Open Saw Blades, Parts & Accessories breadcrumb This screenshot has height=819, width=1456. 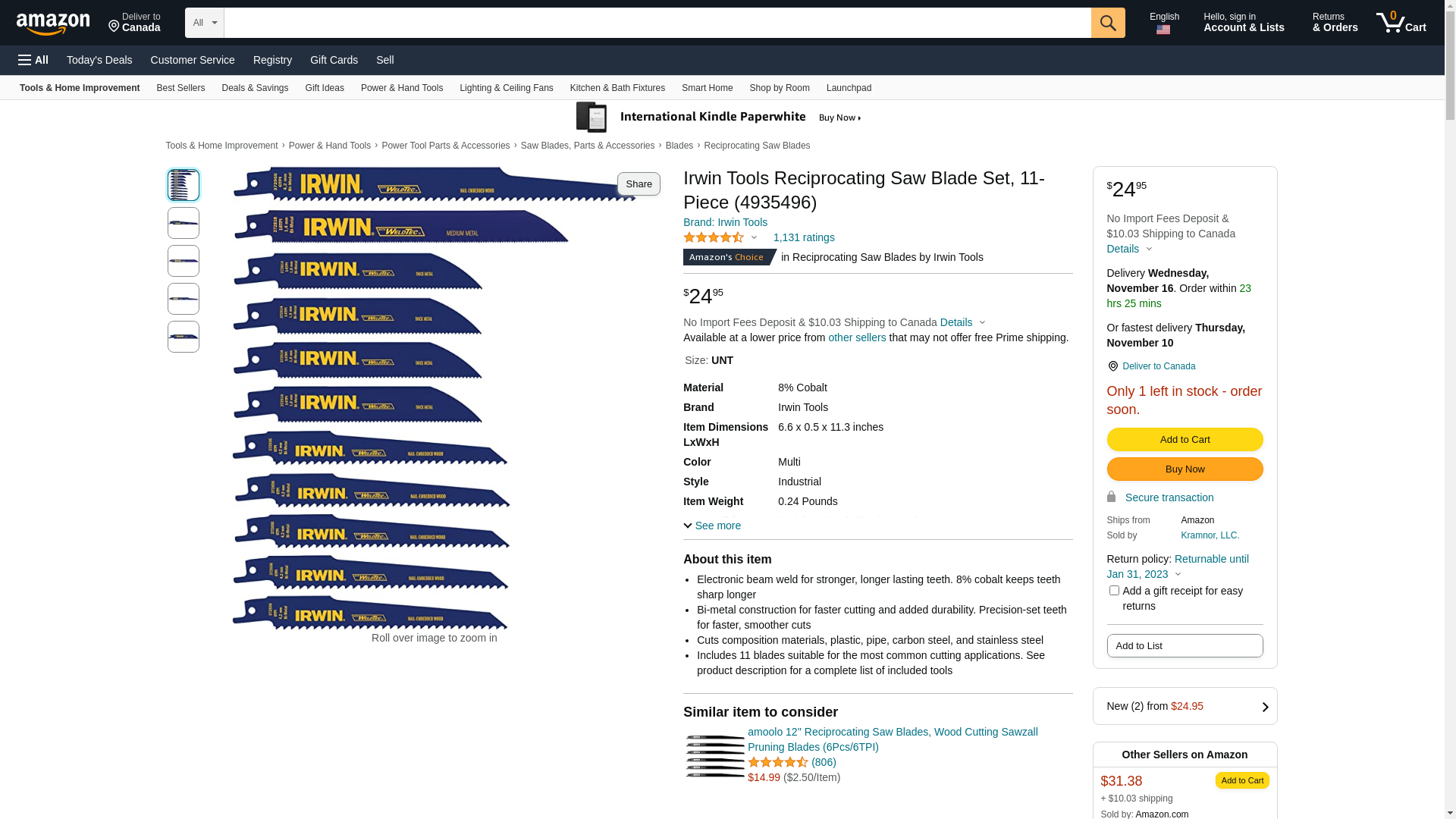(x=588, y=146)
